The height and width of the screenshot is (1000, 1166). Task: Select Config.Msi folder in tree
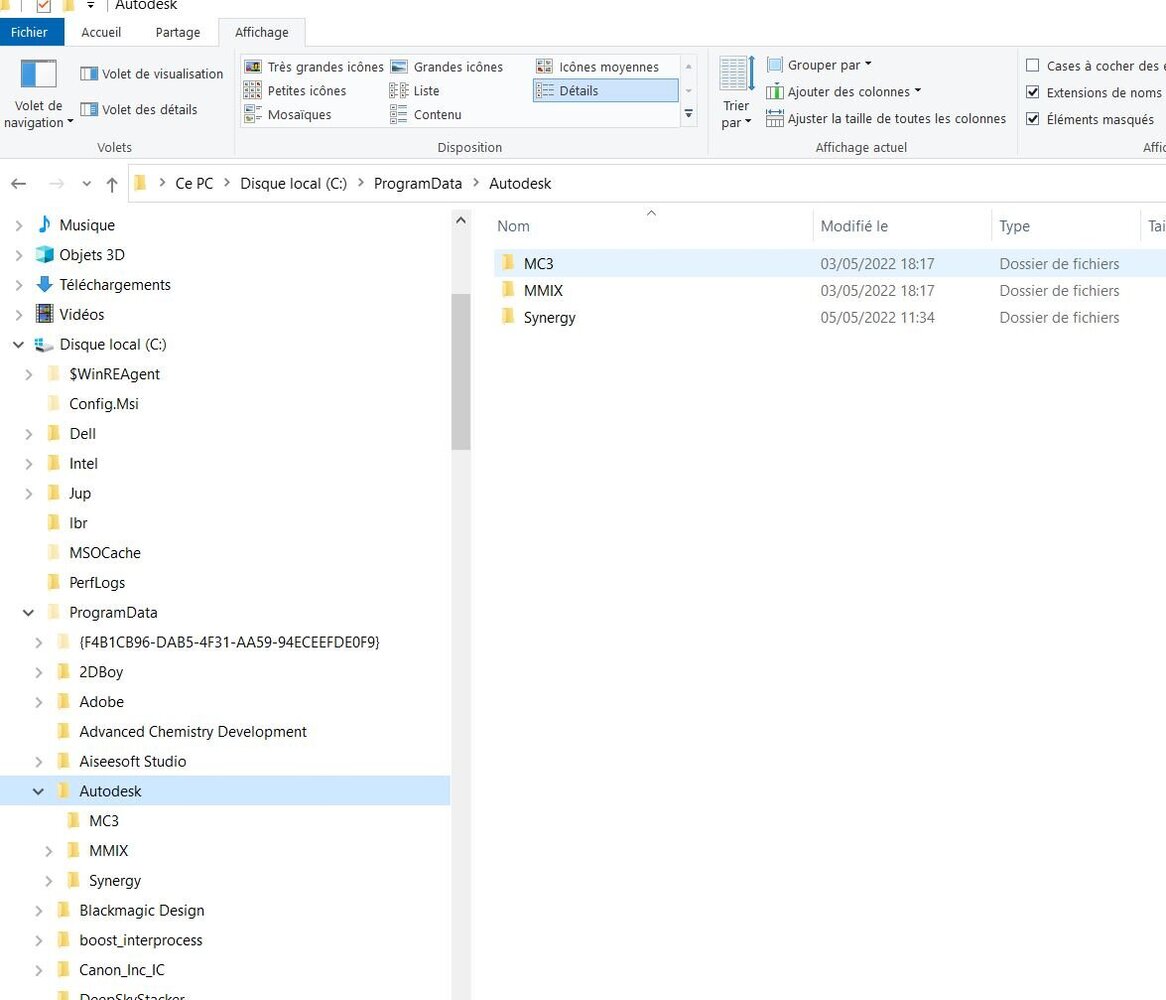(x=103, y=404)
